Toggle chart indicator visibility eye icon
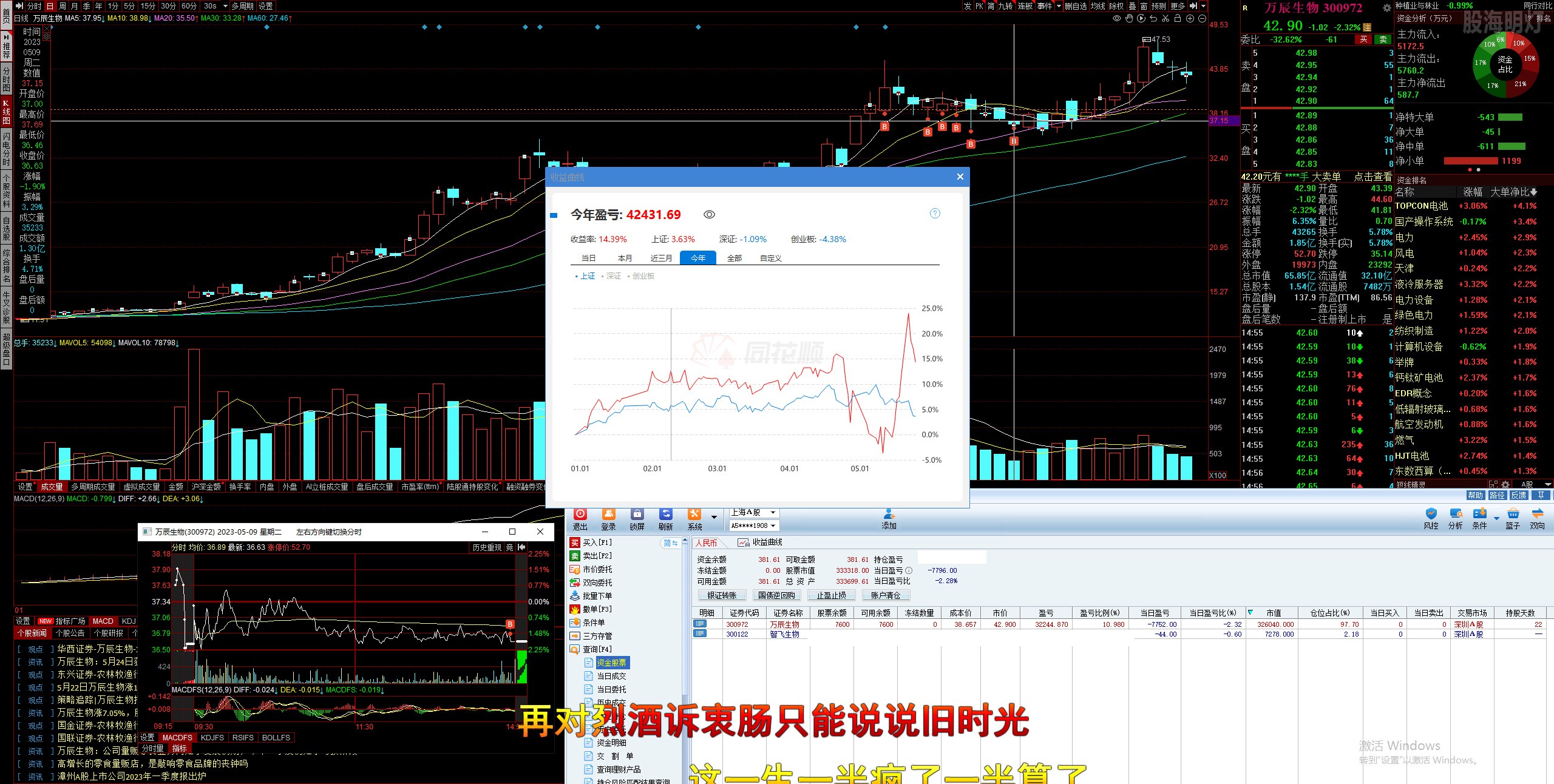The image size is (1554, 784). (1116, 18)
